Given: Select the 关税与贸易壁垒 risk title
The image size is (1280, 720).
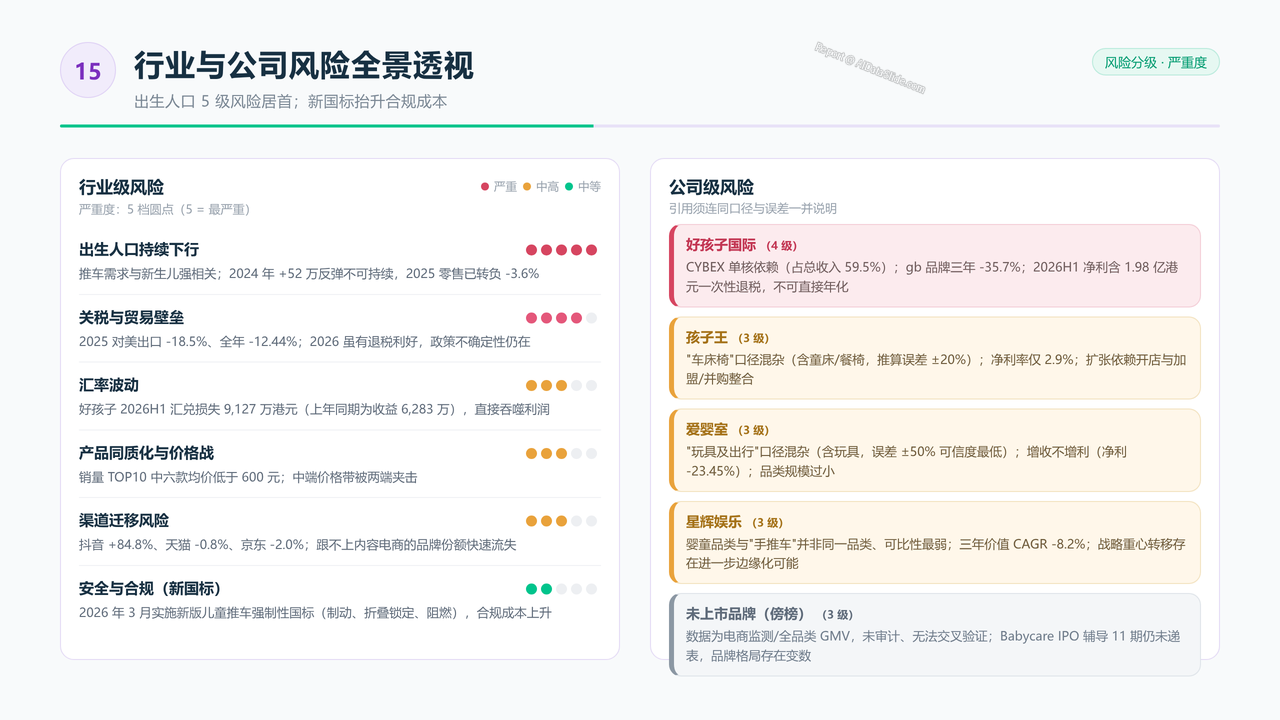Looking at the screenshot, I should (x=131, y=317).
